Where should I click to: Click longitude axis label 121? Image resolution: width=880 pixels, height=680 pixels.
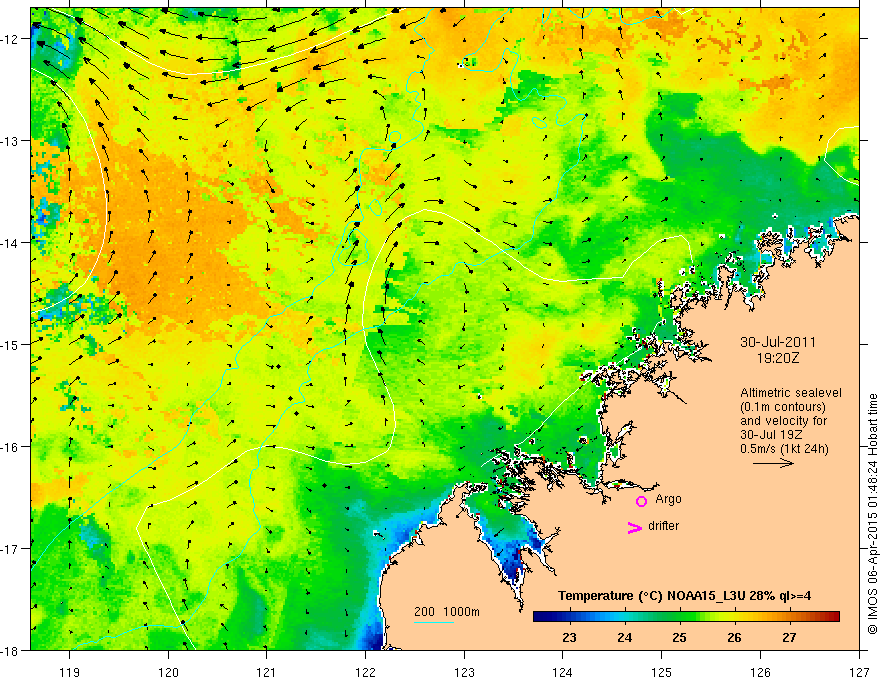point(267,672)
